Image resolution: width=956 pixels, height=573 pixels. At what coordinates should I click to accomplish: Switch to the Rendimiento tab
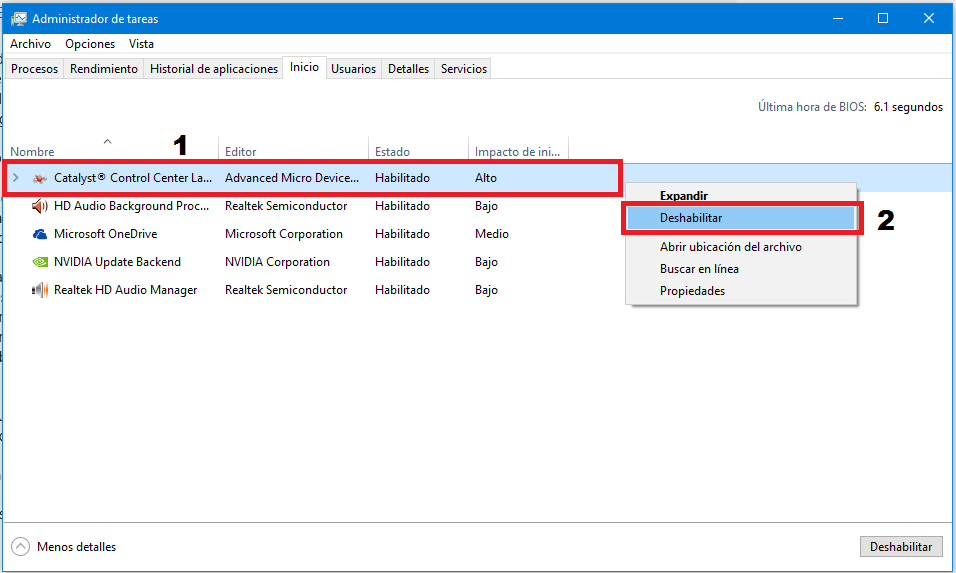[x=104, y=69]
